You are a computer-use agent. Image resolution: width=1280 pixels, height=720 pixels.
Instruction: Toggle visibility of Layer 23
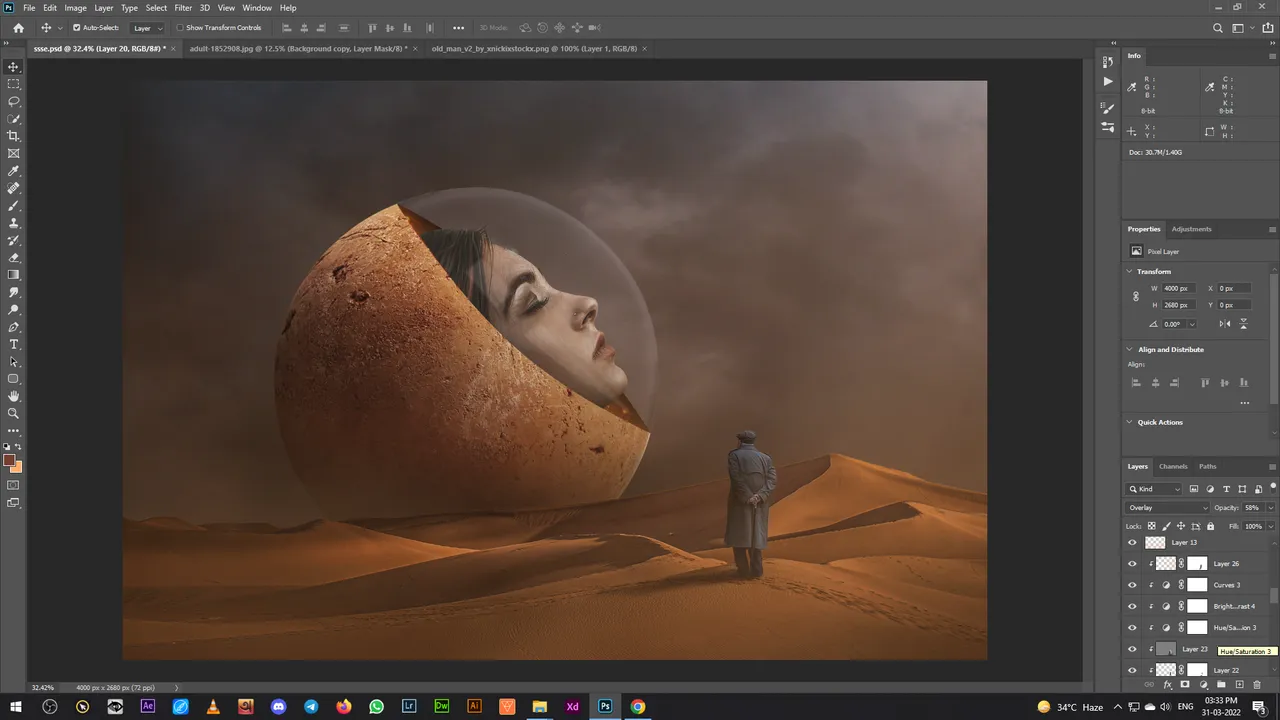point(1132,649)
